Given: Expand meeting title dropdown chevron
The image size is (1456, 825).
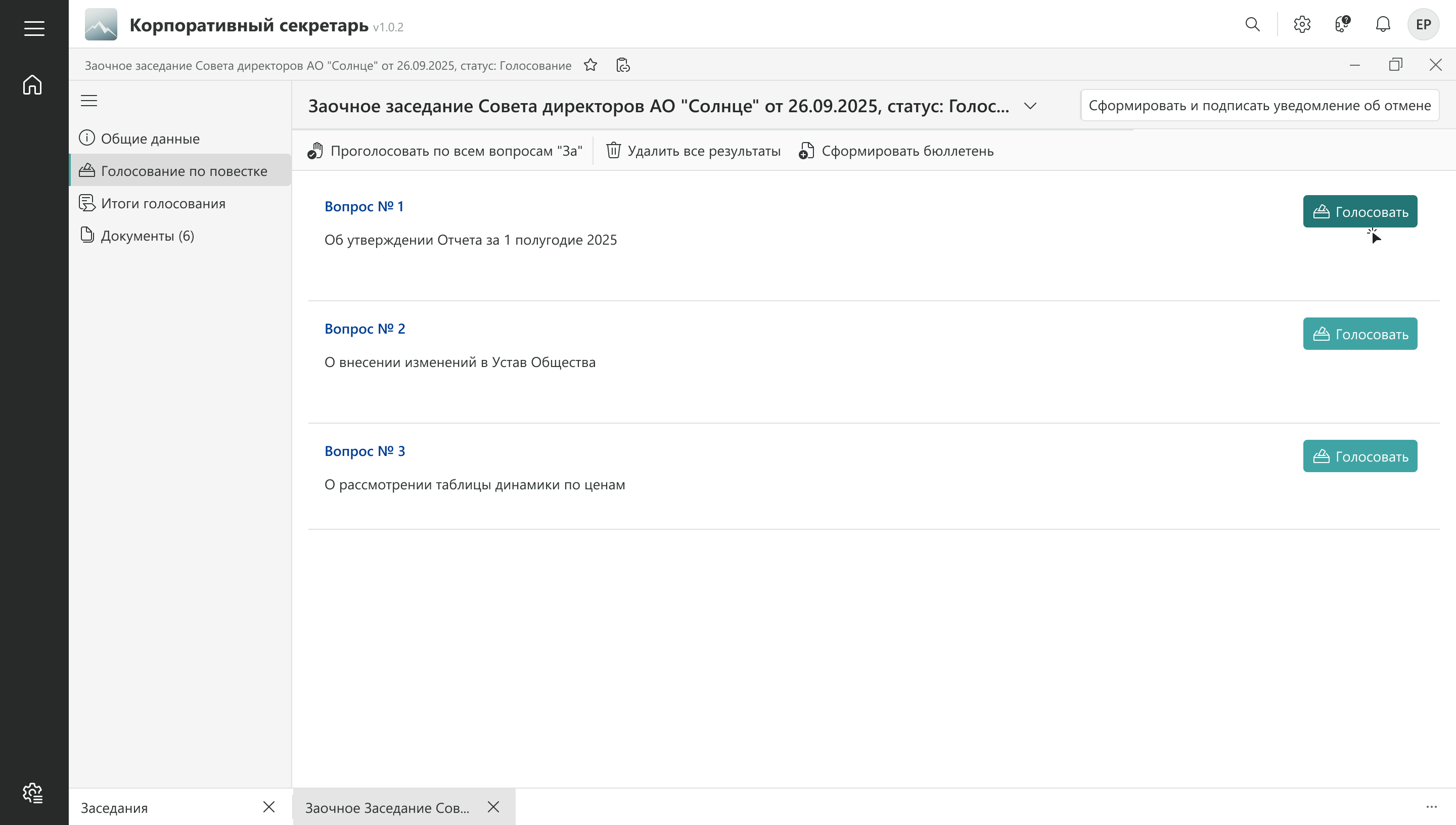Looking at the screenshot, I should coord(1030,106).
